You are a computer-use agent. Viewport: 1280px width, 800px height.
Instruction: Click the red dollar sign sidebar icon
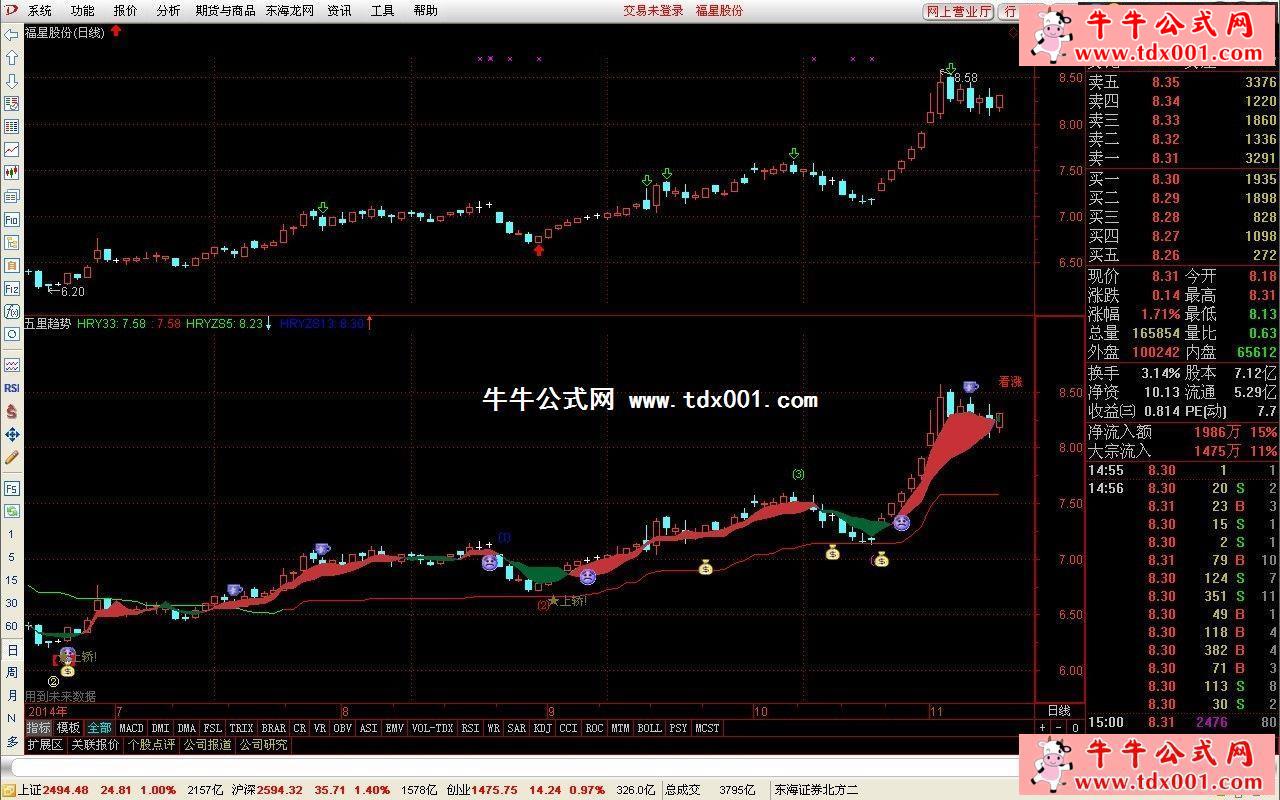[12, 411]
